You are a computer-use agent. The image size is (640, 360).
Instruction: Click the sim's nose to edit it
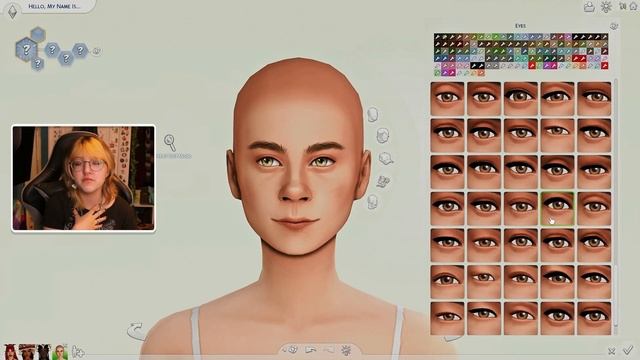(x=295, y=187)
